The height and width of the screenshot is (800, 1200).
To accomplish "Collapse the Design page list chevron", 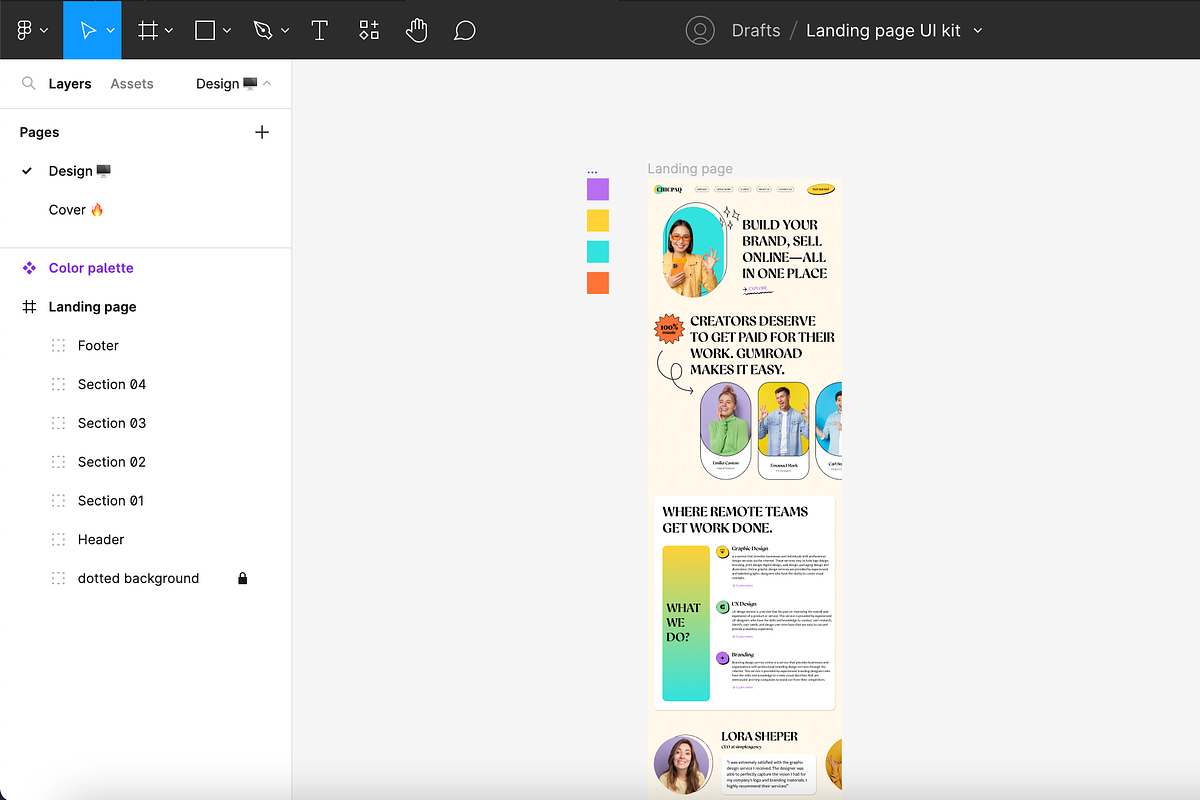I will (x=267, y=84).
